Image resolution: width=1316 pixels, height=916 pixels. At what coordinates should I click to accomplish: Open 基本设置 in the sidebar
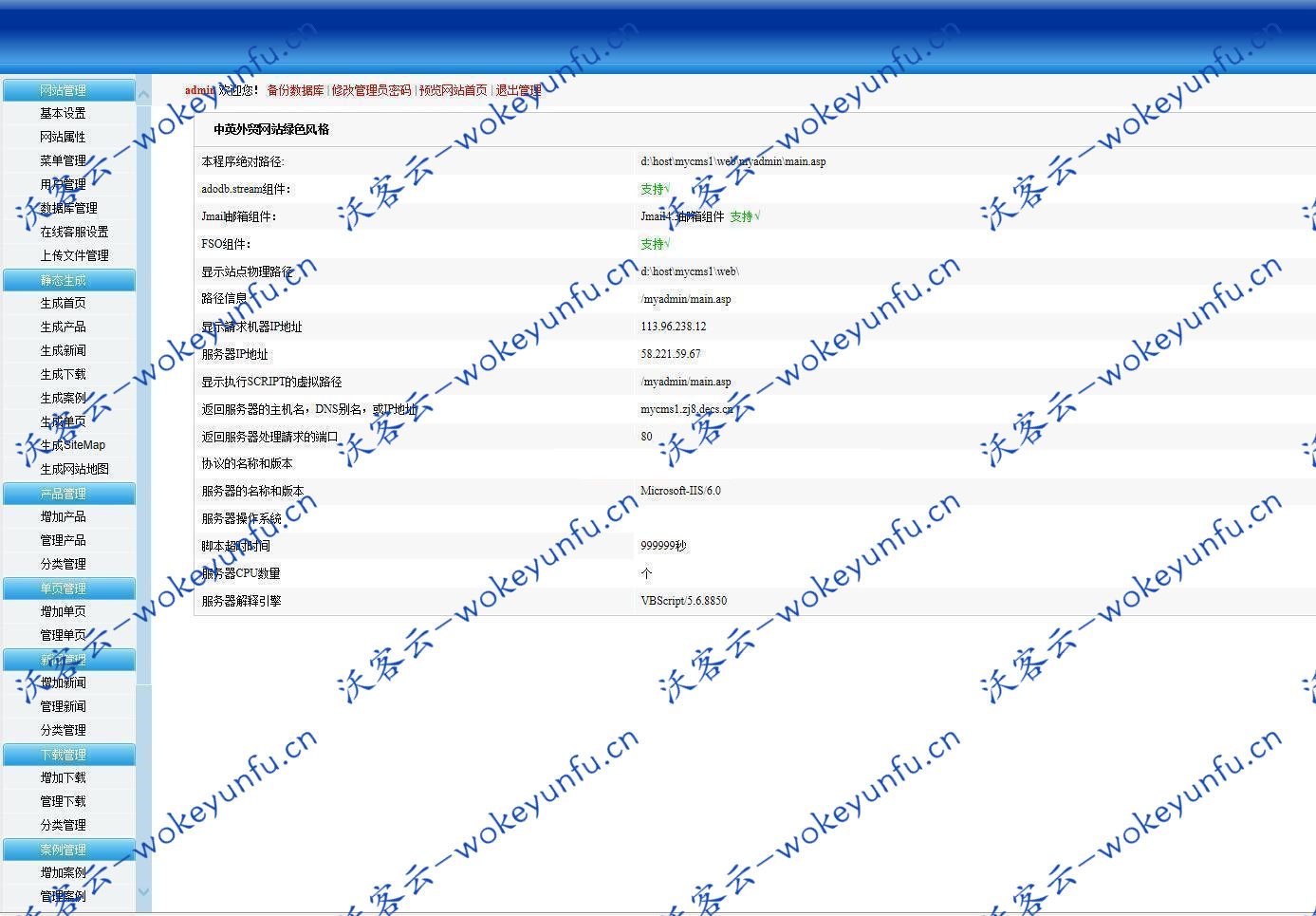pos(63,113)
